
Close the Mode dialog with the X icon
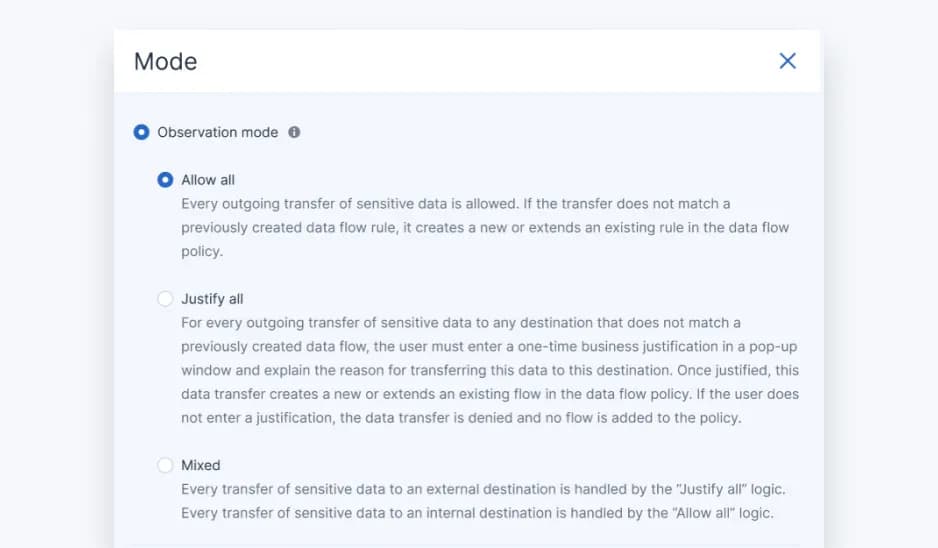point(787,61)
